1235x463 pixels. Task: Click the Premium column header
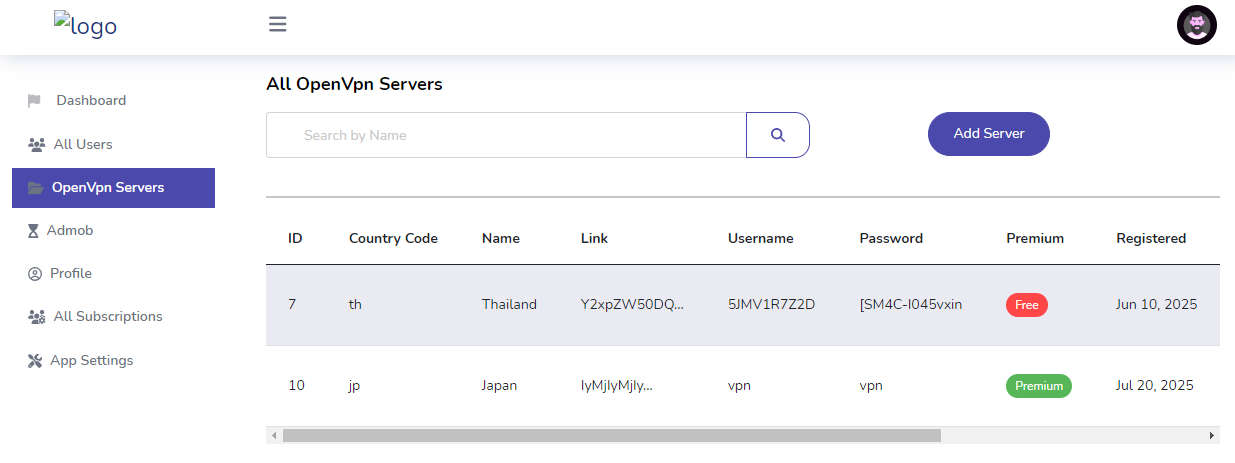point(1035,239)
